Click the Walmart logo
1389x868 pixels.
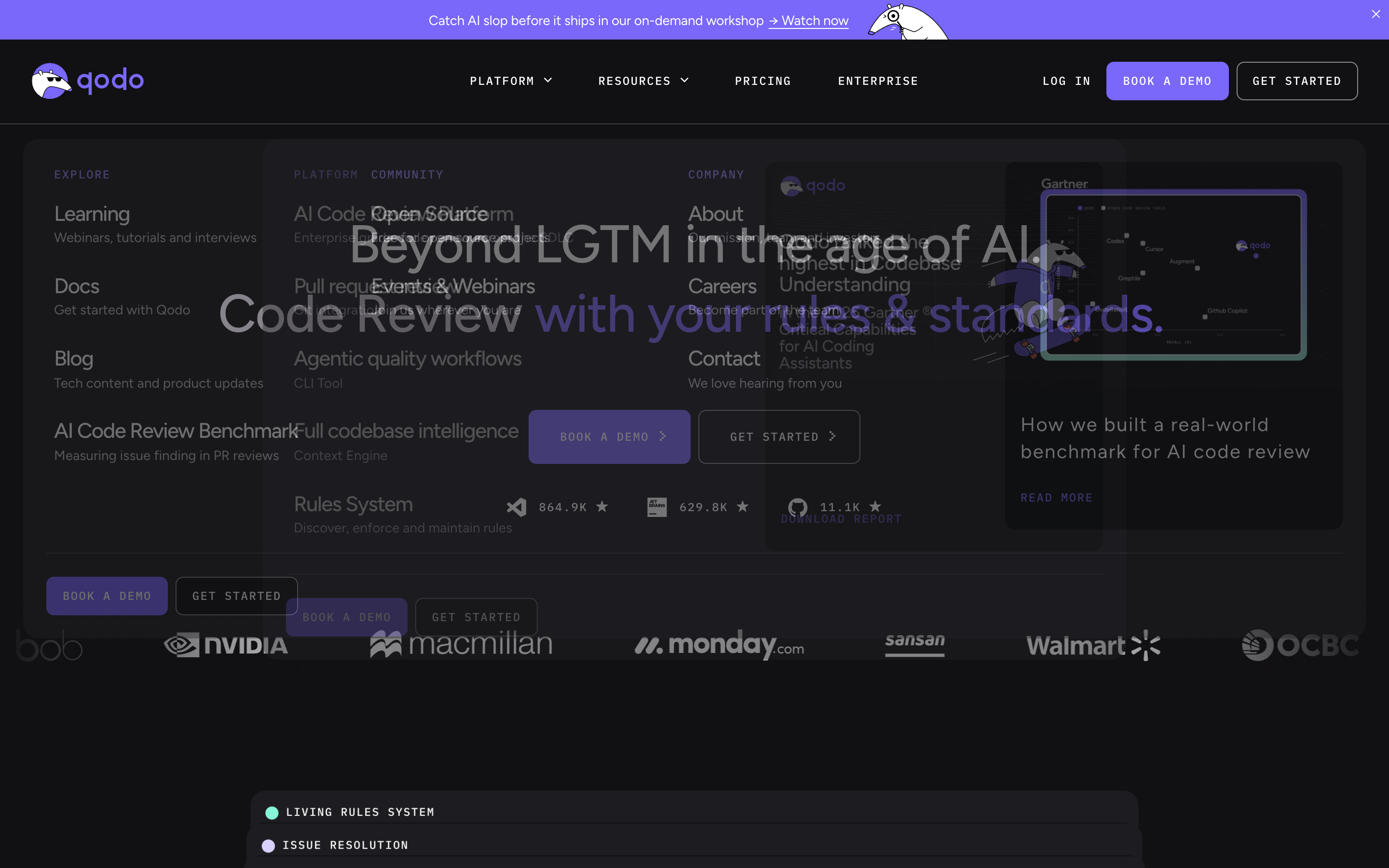[1093, 645]
